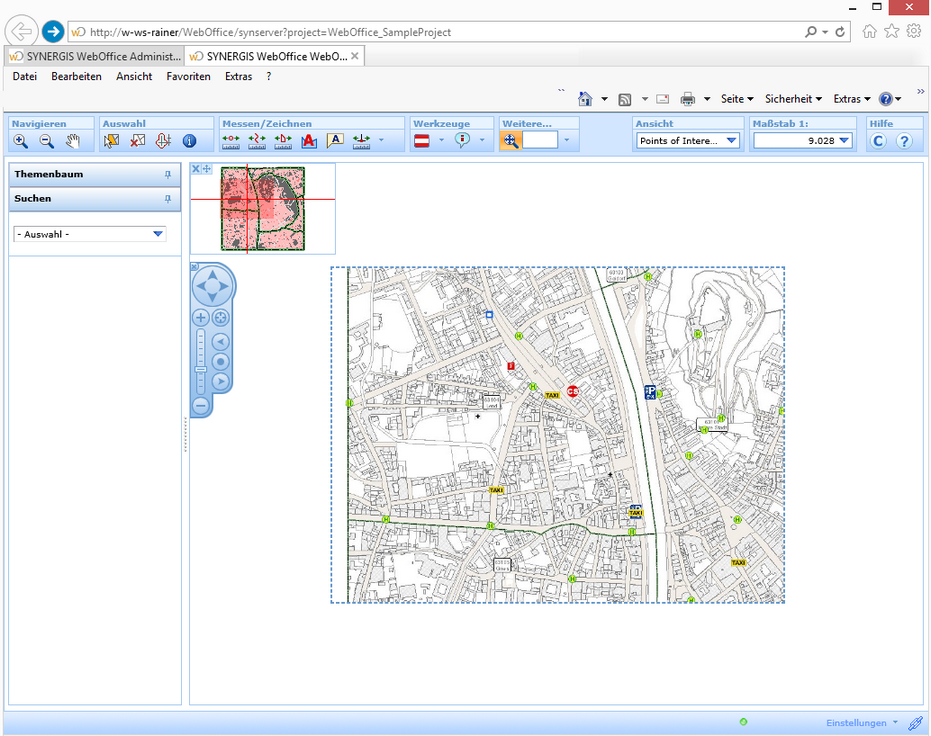Open the maptip balloon tool in Werkzeuge
Screen dimensions: 931x736
tap(461, 140)
